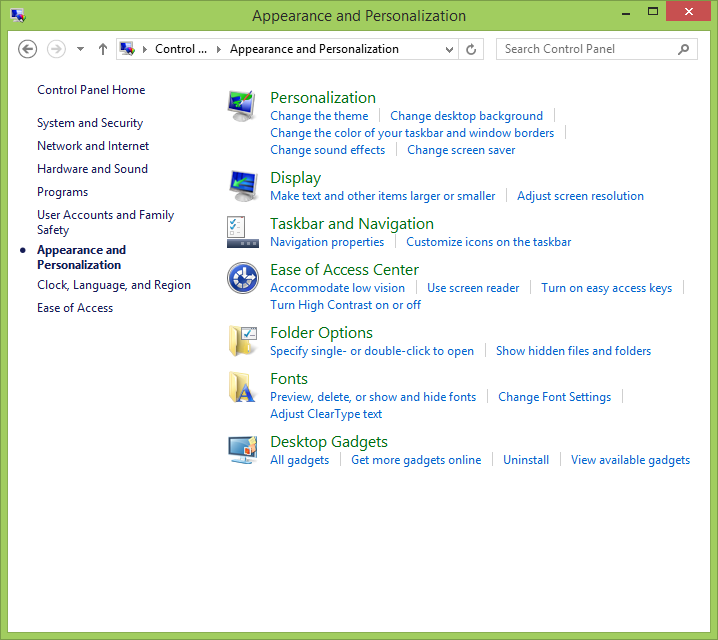Click Adjust screen resolution link
The height and width of the screenshot is (640, 718).
click(x=580, y=196)
